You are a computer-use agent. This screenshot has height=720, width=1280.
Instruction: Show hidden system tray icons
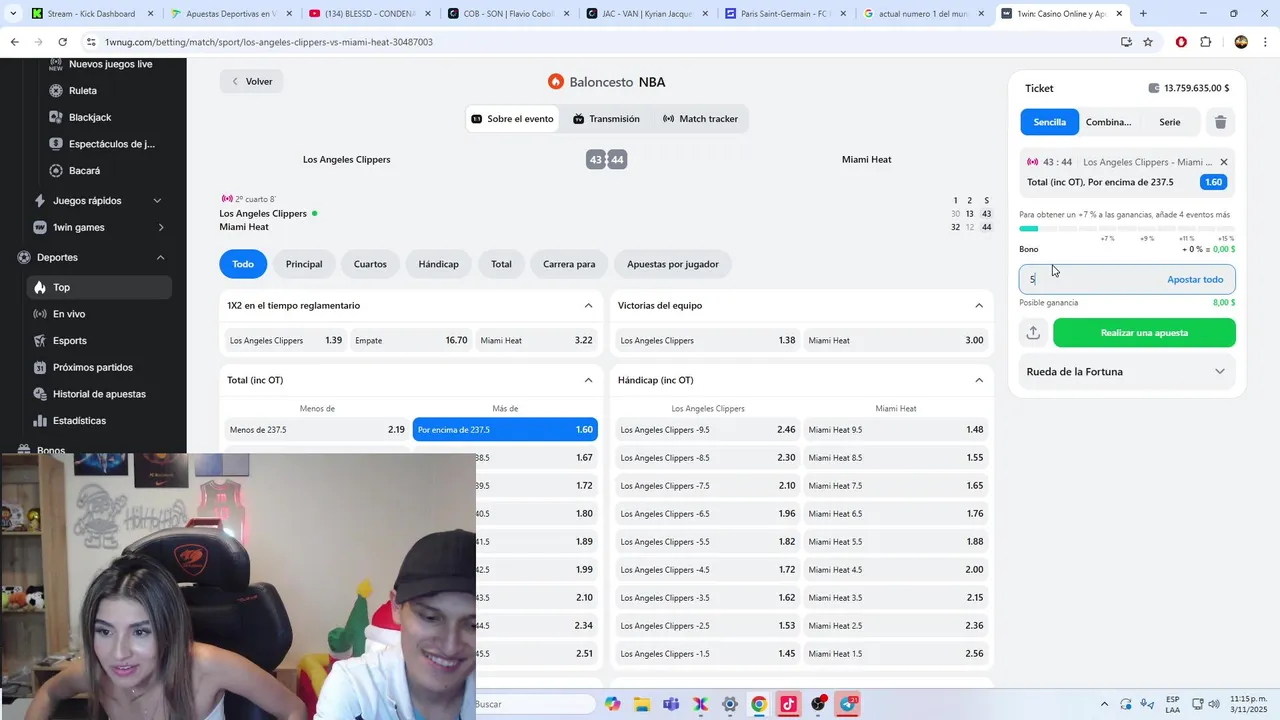tap(1104, 704)
